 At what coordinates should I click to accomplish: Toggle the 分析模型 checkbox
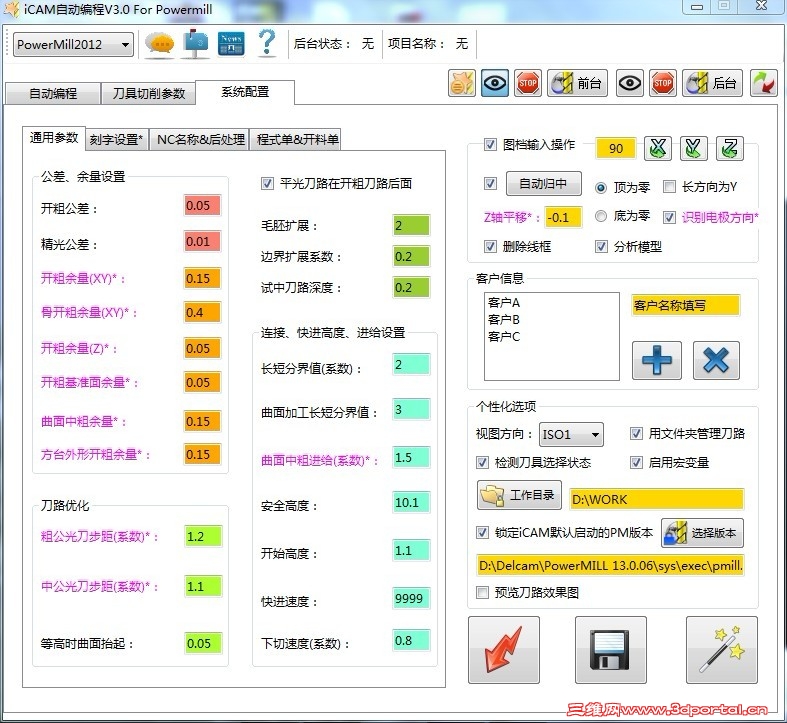(601, 247)
